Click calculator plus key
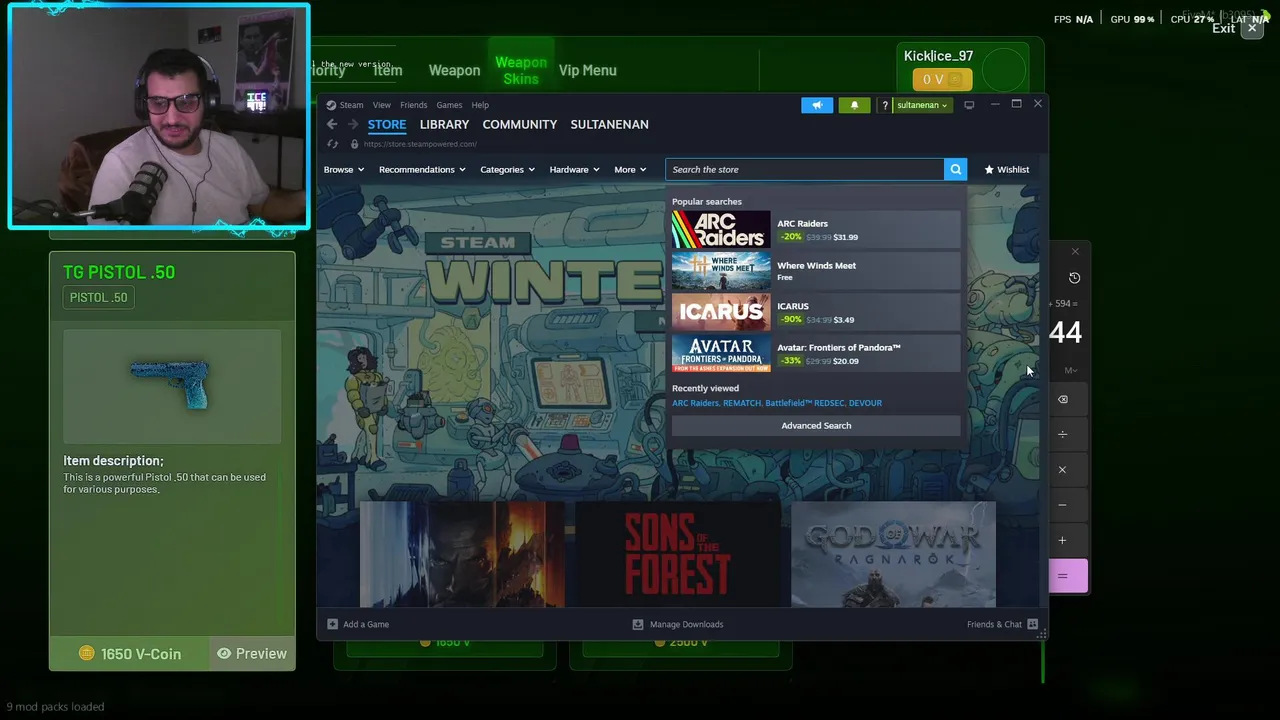Viewport: 1280px width, 720px height. tap(1063, 540)
